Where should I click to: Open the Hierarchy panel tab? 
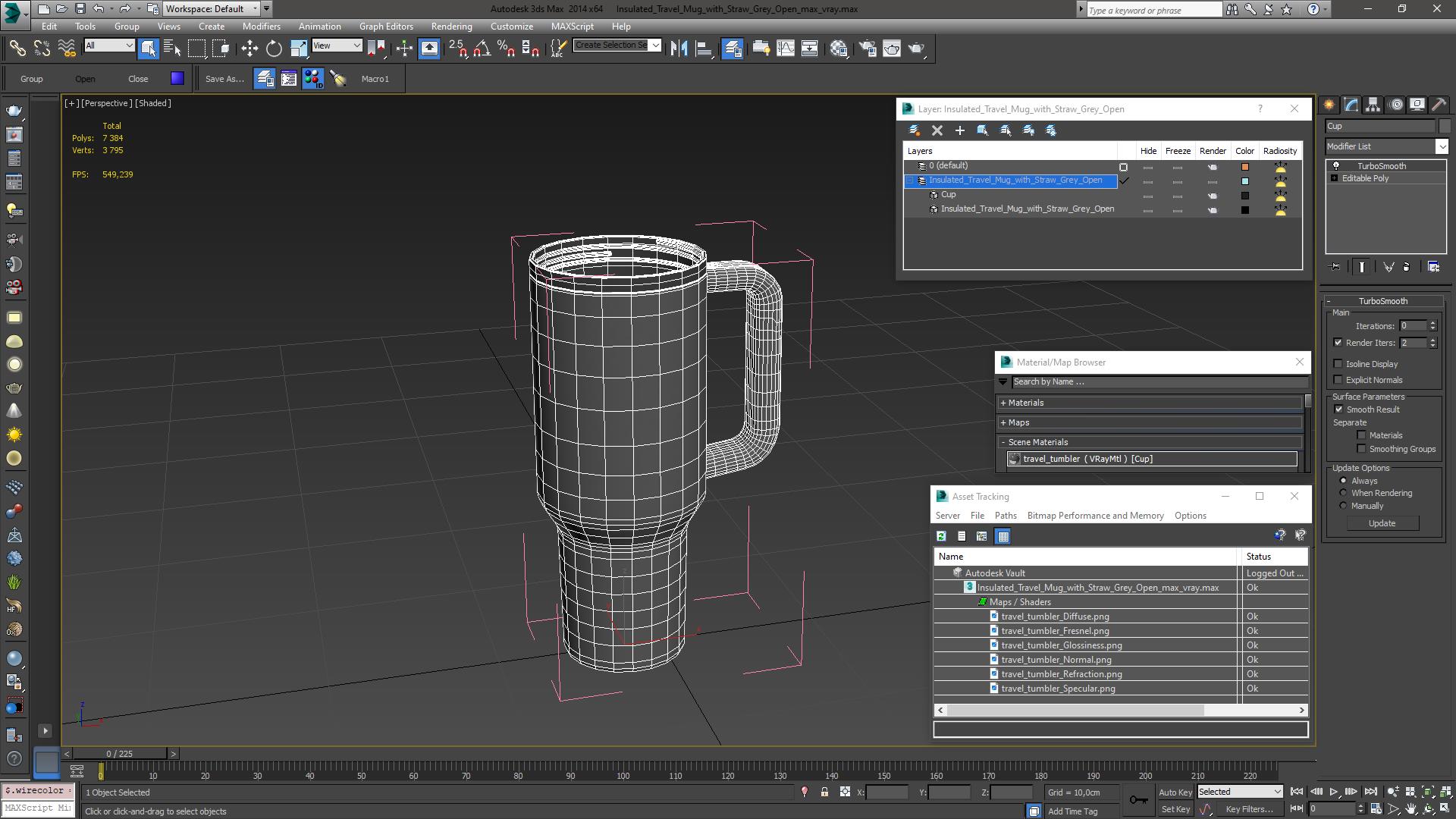1373,105
